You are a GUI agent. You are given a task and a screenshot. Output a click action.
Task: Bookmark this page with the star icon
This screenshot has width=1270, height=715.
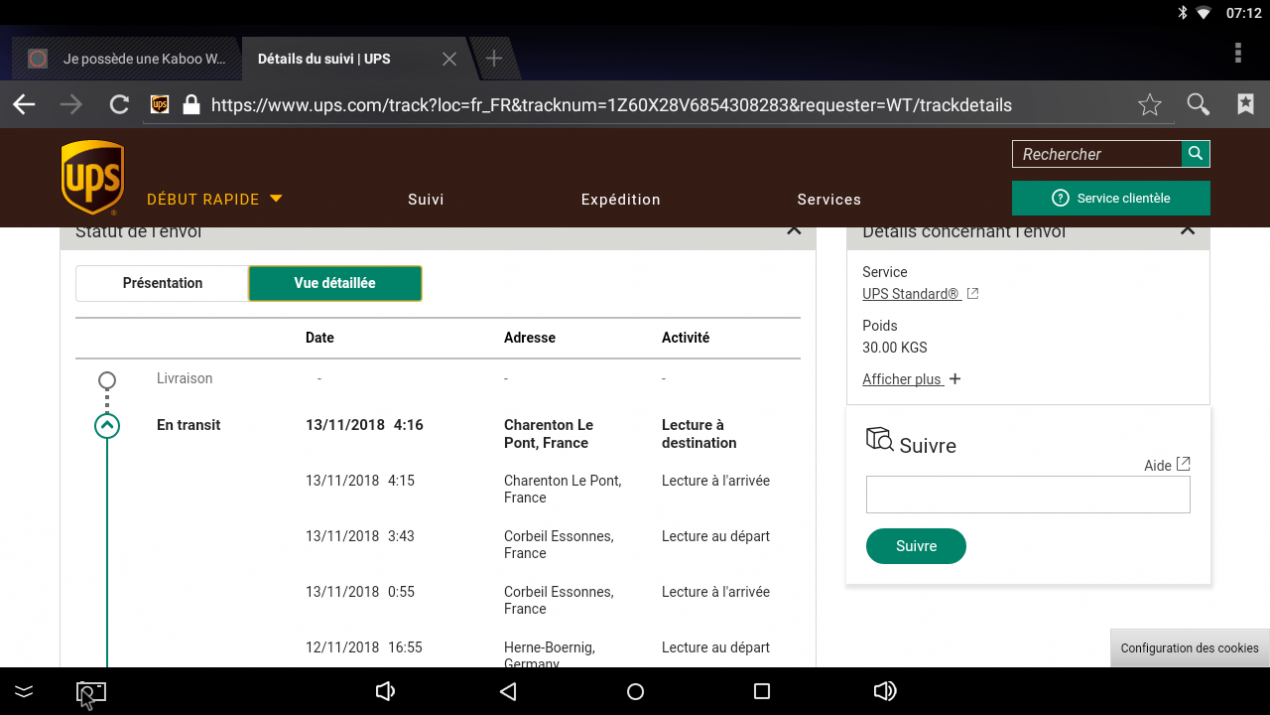click(x=1150, y=105)
